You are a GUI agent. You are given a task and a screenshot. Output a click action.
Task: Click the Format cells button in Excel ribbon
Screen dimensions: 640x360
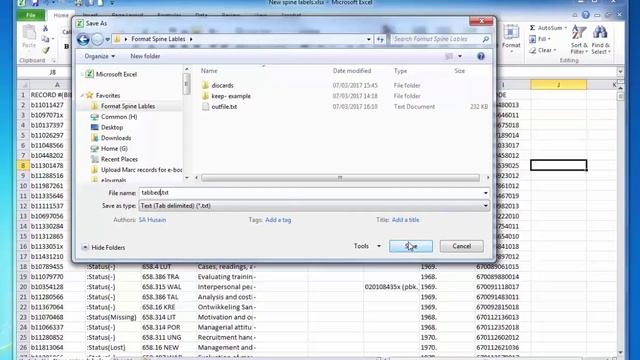[x=511, y=38]
